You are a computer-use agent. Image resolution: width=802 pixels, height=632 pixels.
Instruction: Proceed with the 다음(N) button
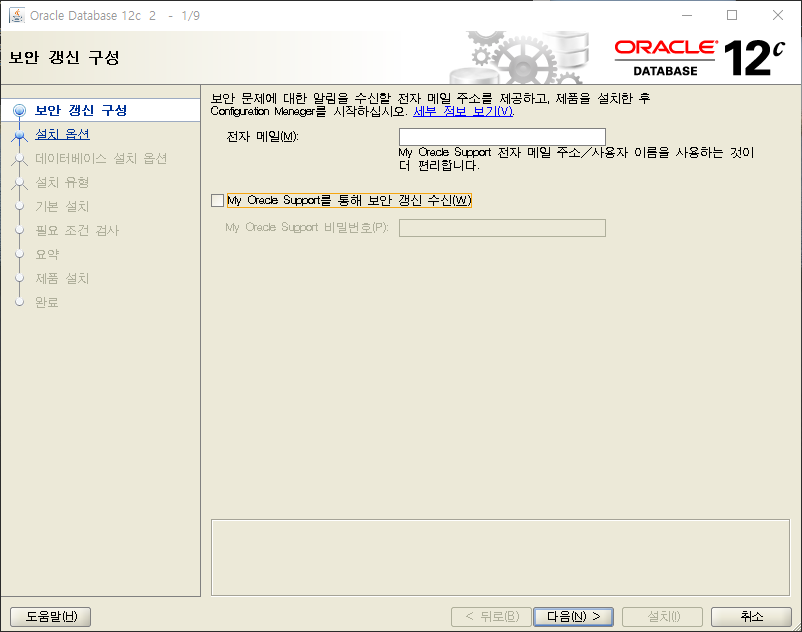[573, 617]
